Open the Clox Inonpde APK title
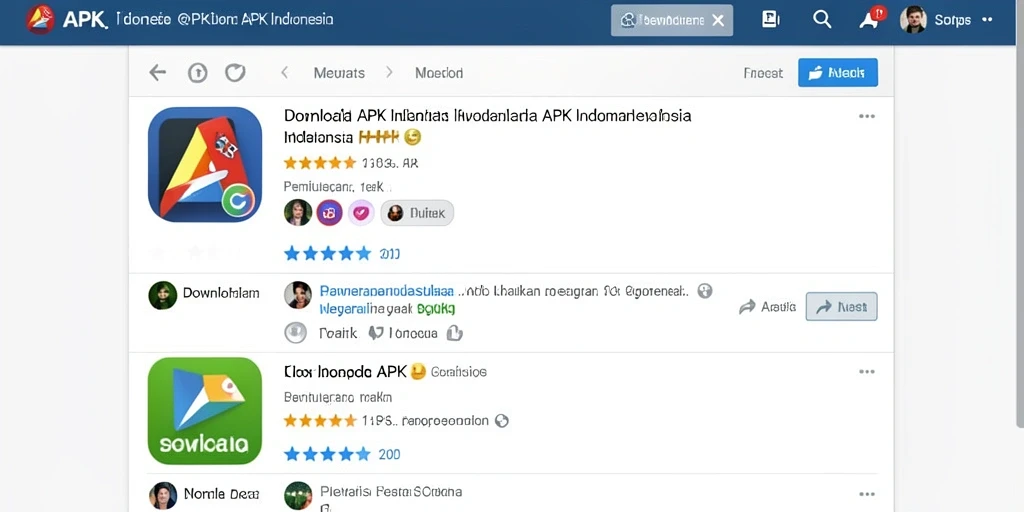Screen dimensions: 1024x512 (345, 372)
